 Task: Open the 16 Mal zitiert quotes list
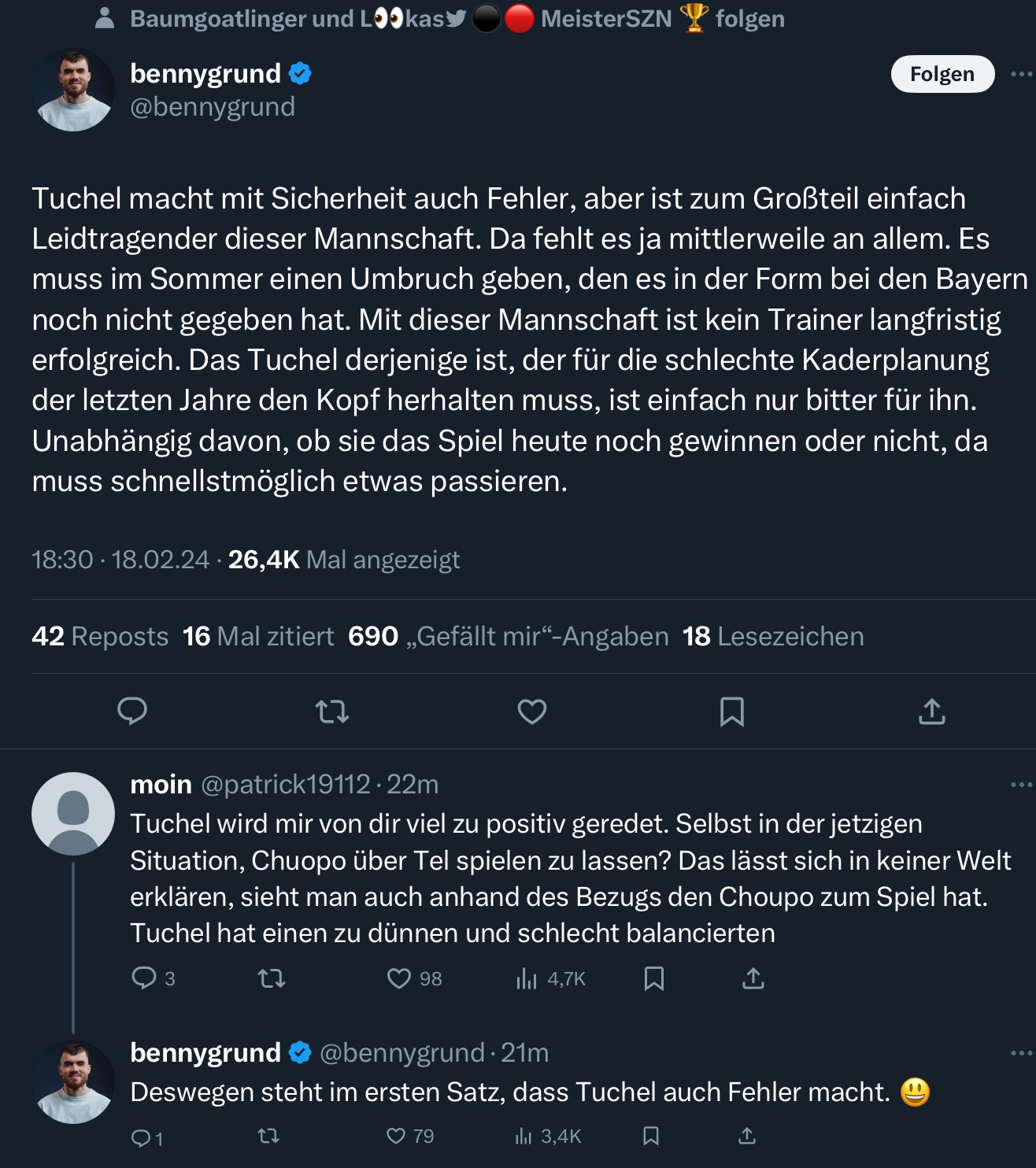pyautogui.click(x=258, y=636)
